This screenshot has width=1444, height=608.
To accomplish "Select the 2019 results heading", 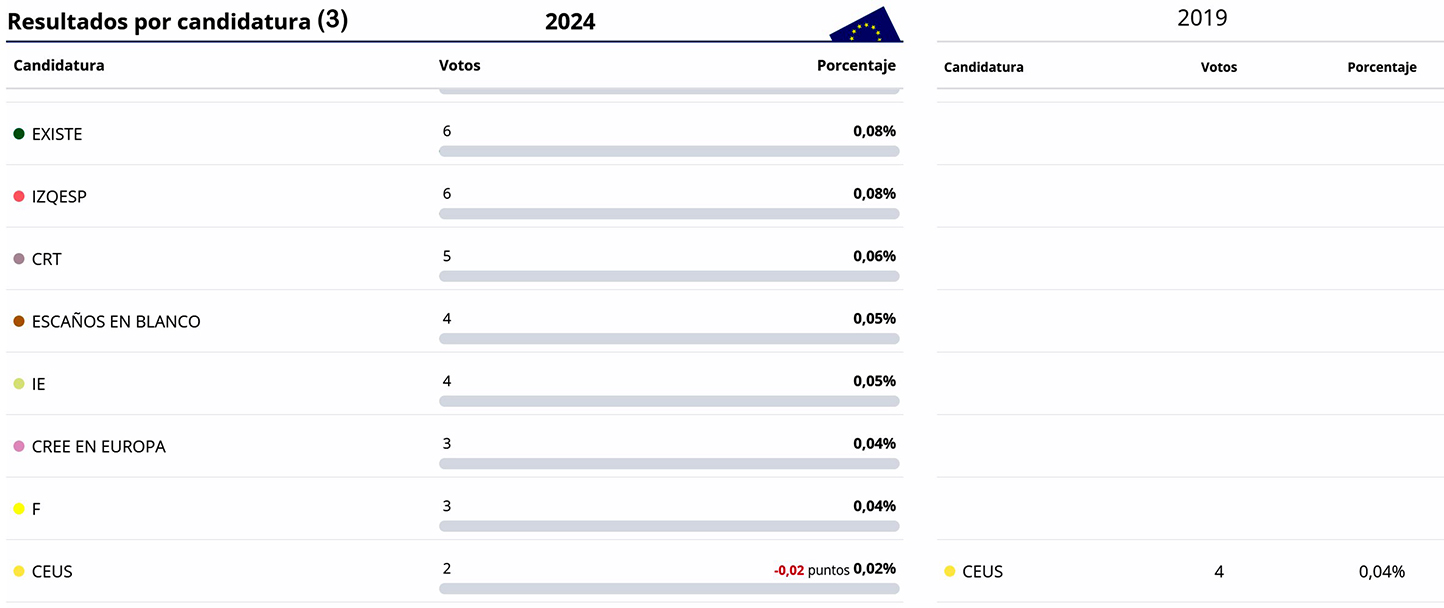I will 1202,18.
